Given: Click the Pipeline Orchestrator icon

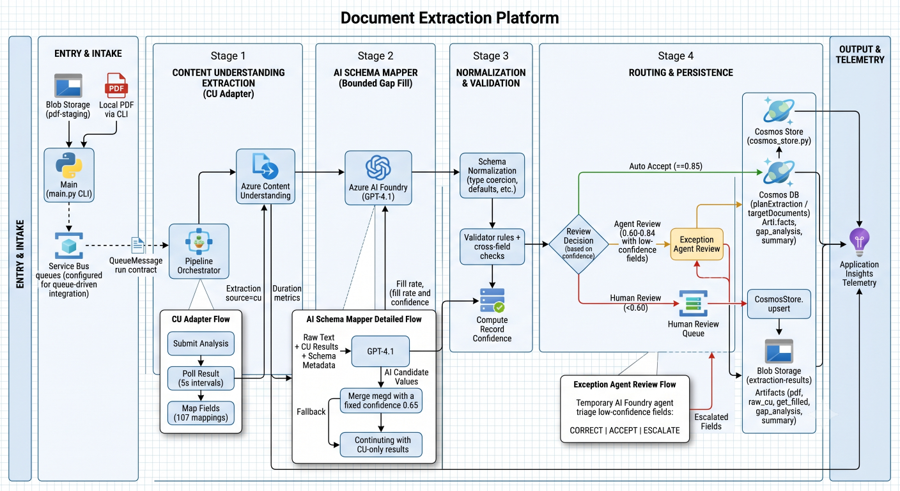Looking at the screenshot, I should click(x=199, y=242).
